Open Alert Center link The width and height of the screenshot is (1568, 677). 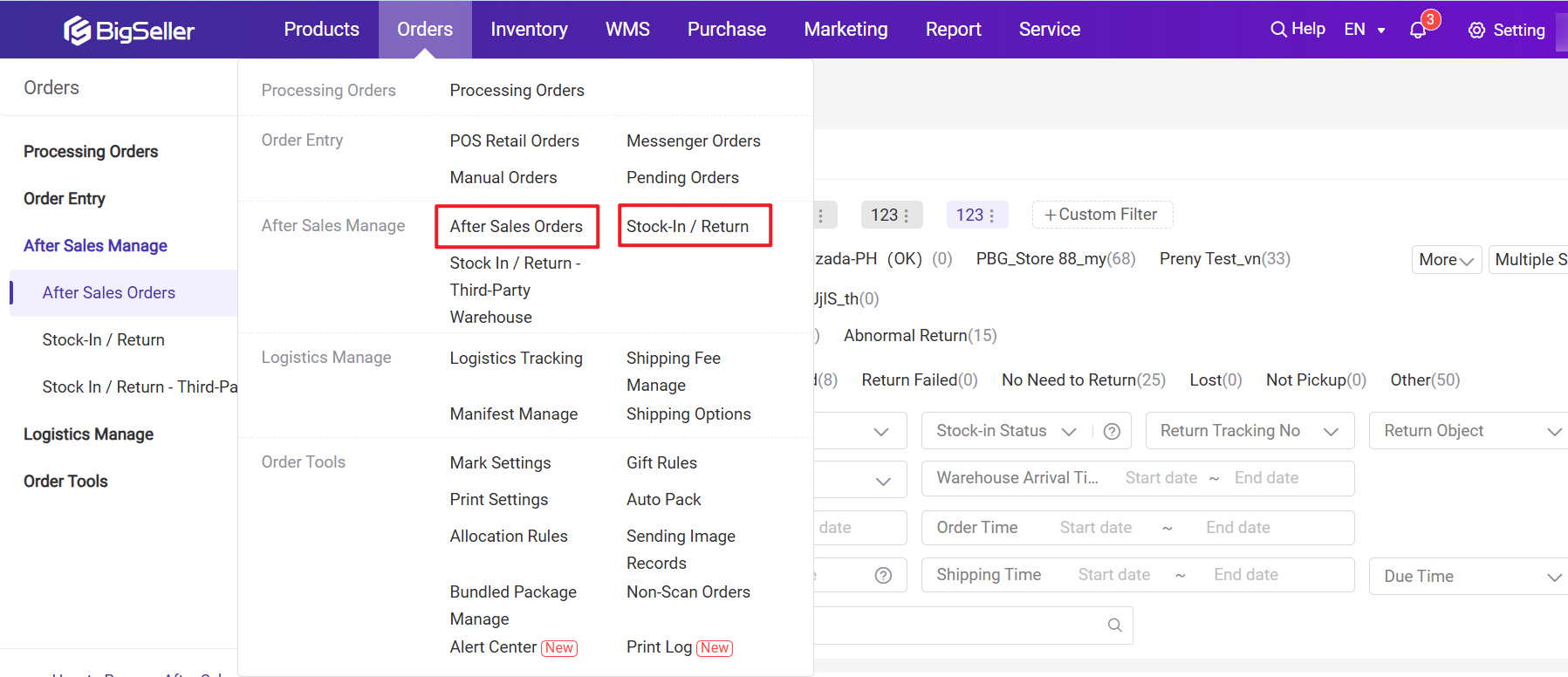pyautogui.click(x=493, y=647)
